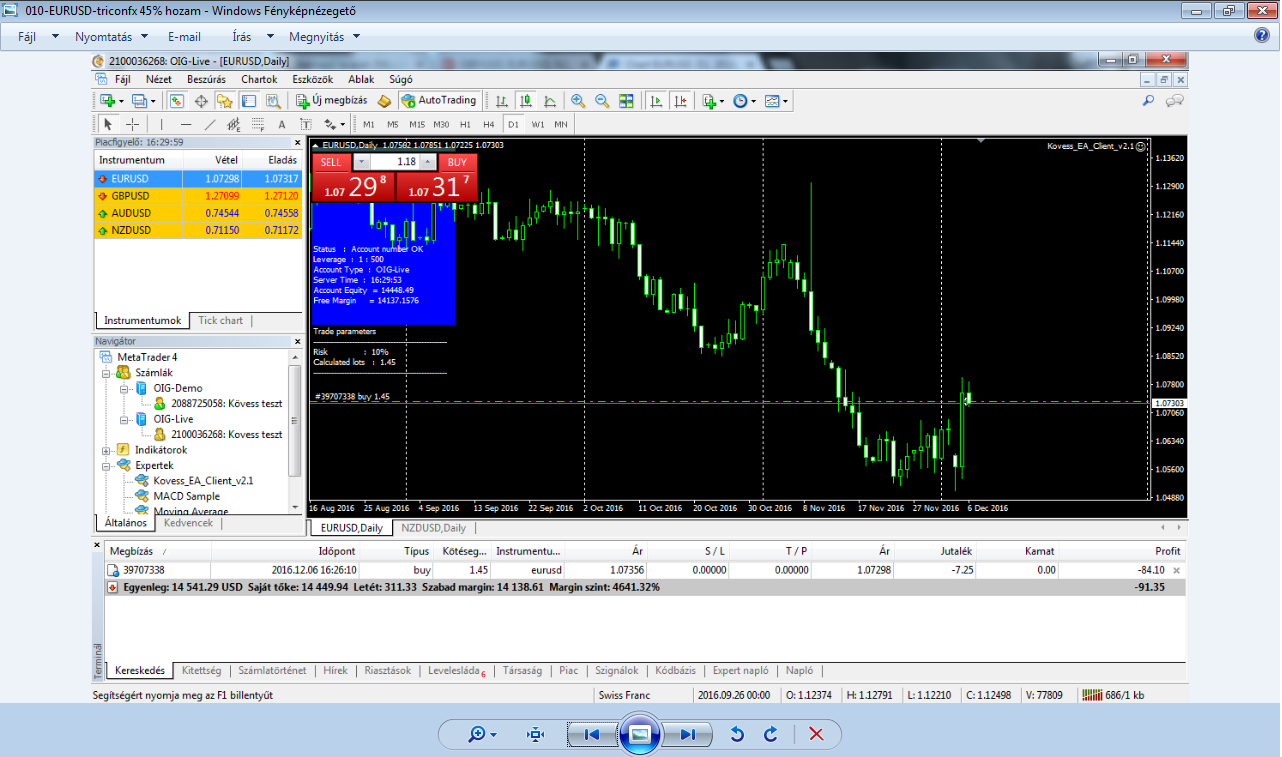Open the chart templates dropdown arrow
The image size is (1282, 757).
click(x=785, y=101)
